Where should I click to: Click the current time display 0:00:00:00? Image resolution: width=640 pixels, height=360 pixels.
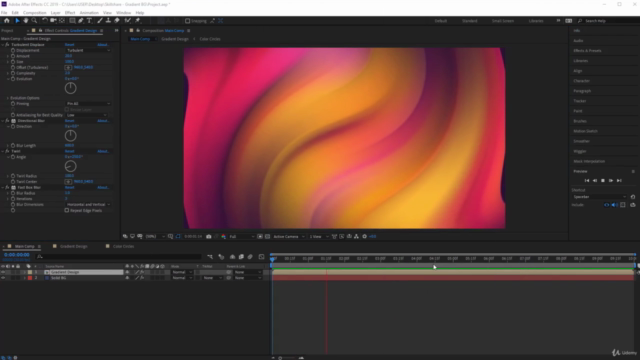point(17,255)
